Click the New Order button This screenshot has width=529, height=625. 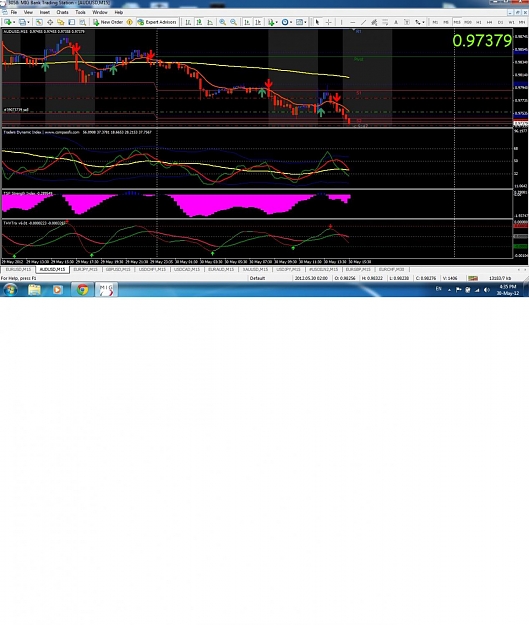point(108,22)
